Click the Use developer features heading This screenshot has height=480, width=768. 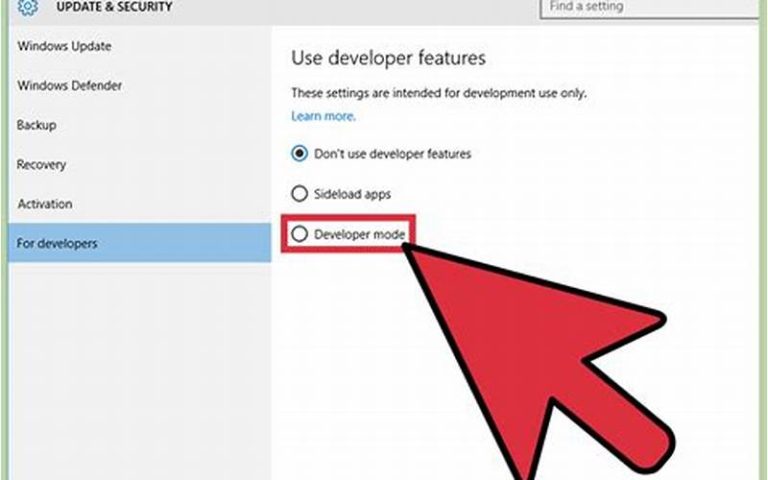pyautogui.click(x=388, y=58)
